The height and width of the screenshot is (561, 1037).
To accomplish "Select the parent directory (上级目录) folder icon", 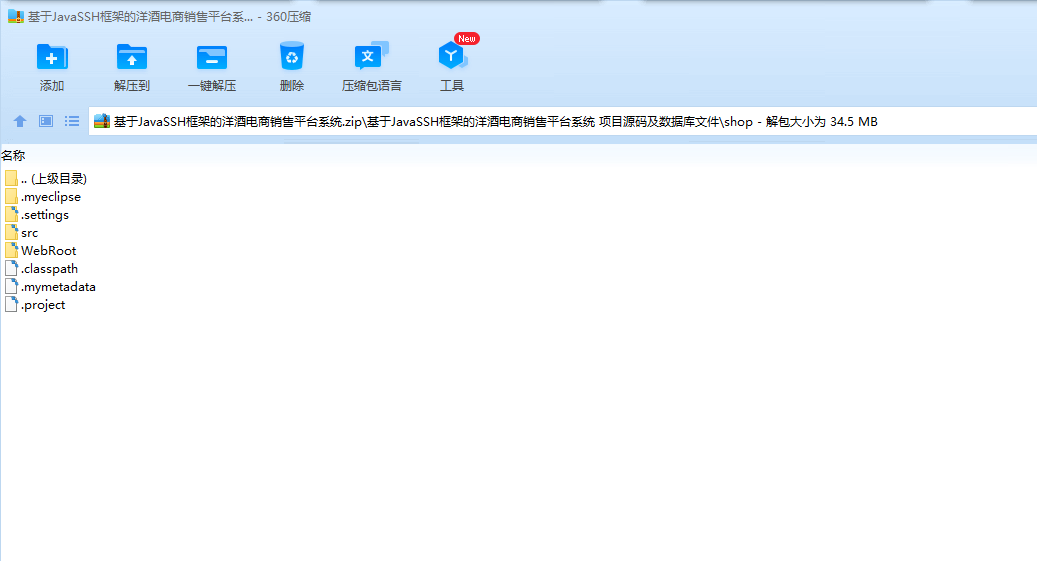I will [x=11, y=179].
